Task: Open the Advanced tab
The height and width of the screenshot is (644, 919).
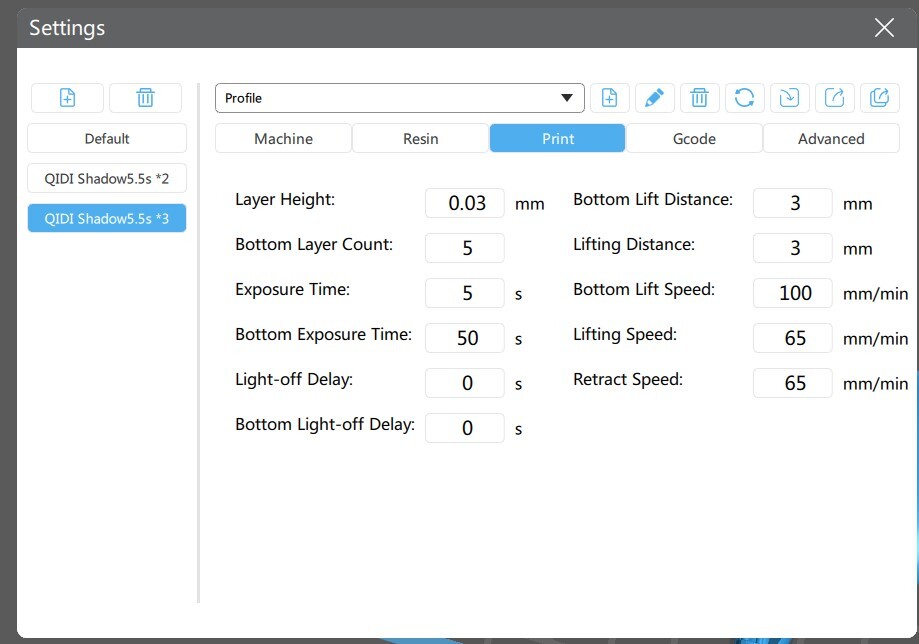Action: click(831, 138)
